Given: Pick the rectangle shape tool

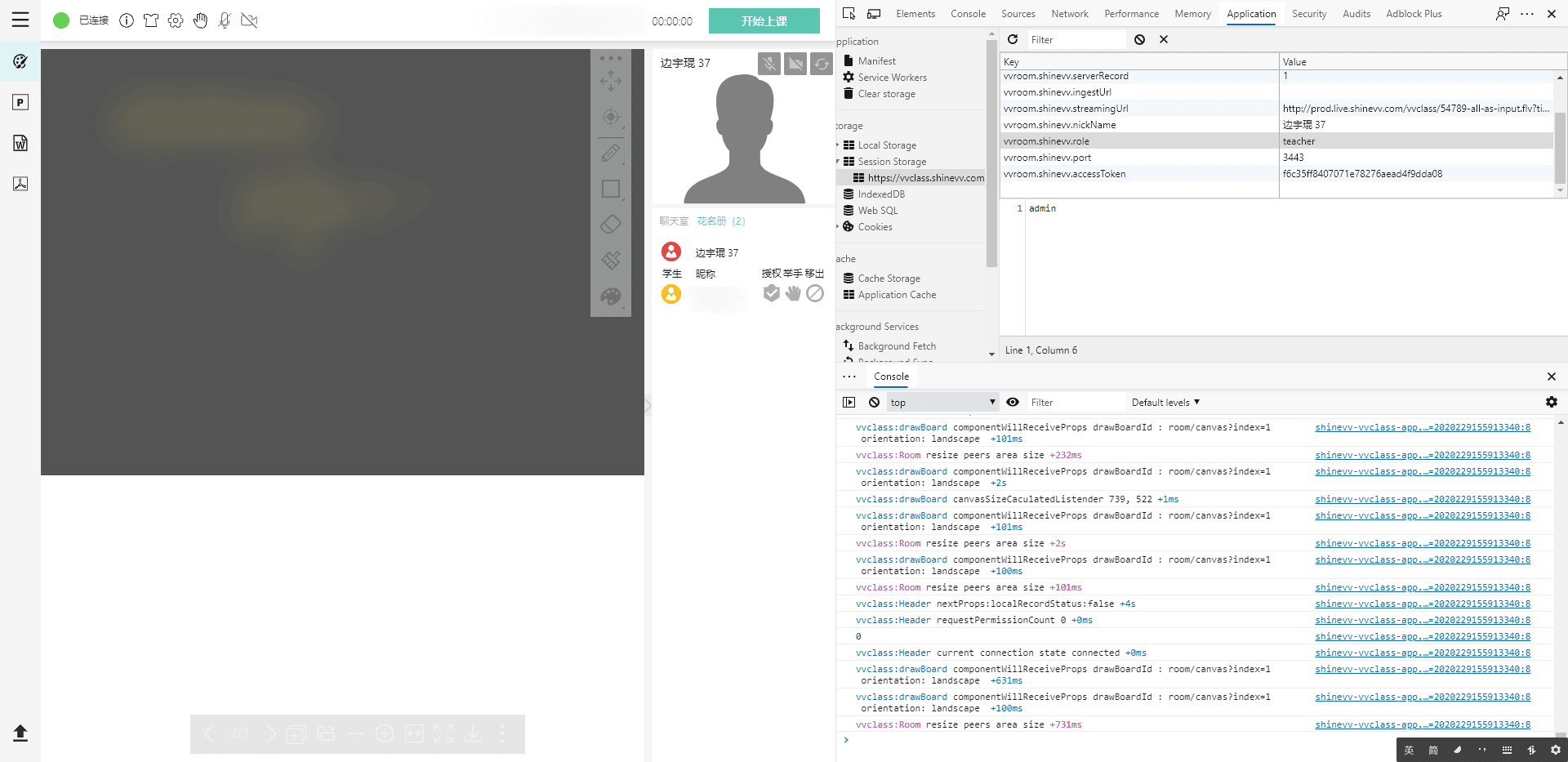Looking at the screenshot, I should click(x=610, y=189).
